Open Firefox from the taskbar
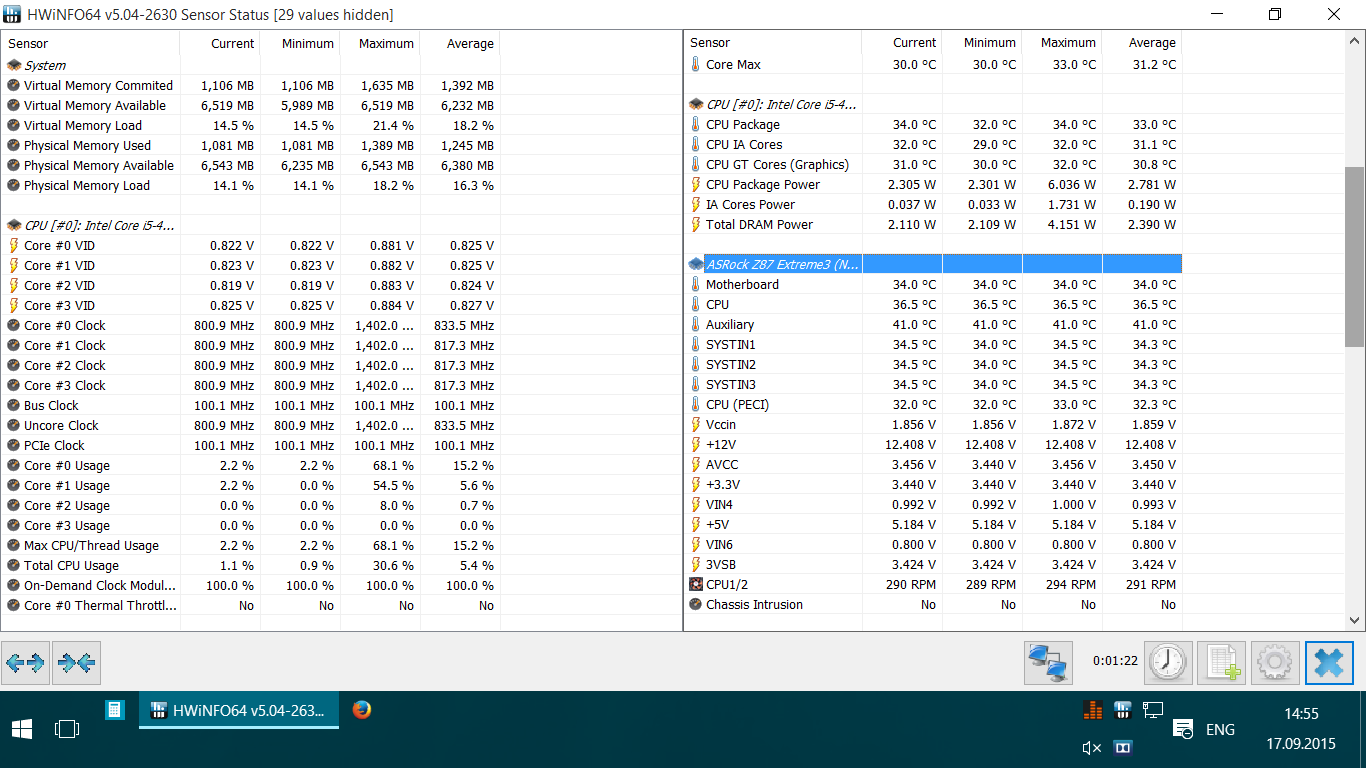Screen dimensions: 1366x768 coord(362,710)
